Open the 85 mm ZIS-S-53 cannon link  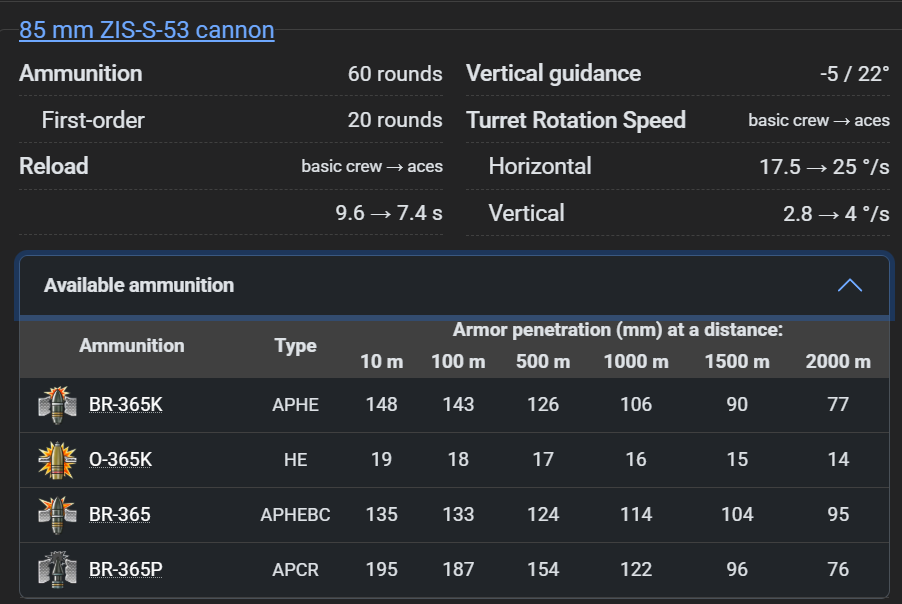[146, 30]
